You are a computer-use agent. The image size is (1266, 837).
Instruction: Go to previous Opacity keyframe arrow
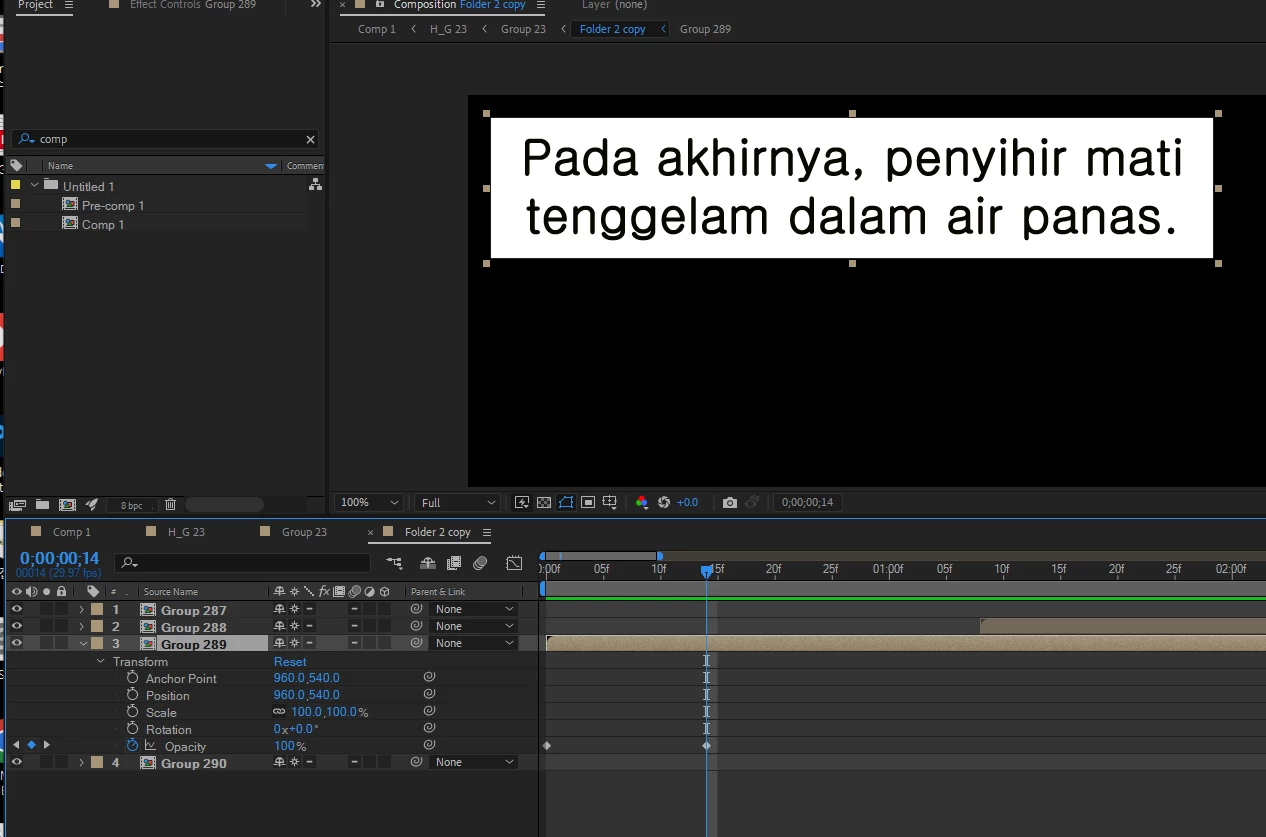[x=16, y=745]
